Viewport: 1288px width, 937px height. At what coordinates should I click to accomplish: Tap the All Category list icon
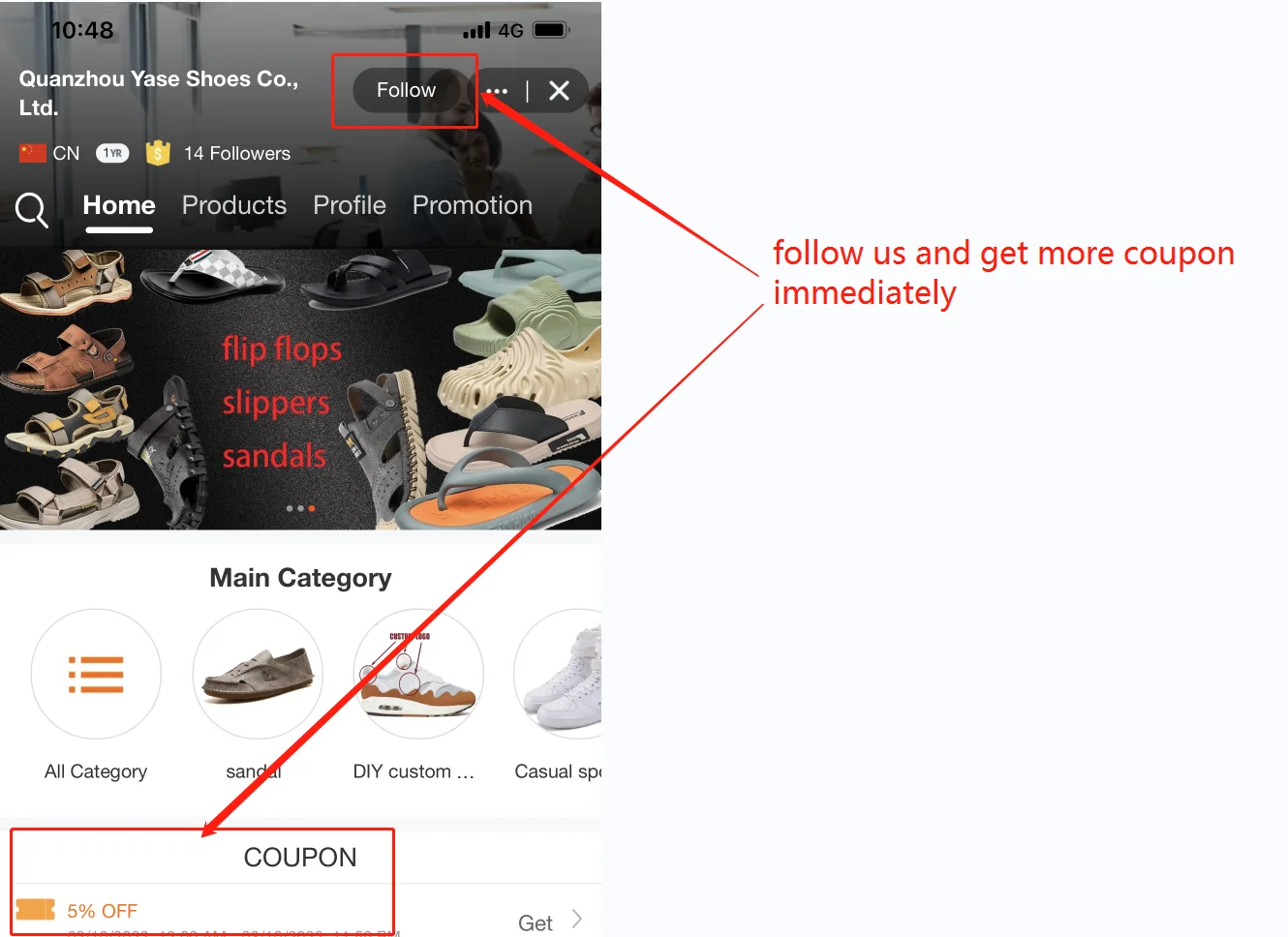(96, 675)
